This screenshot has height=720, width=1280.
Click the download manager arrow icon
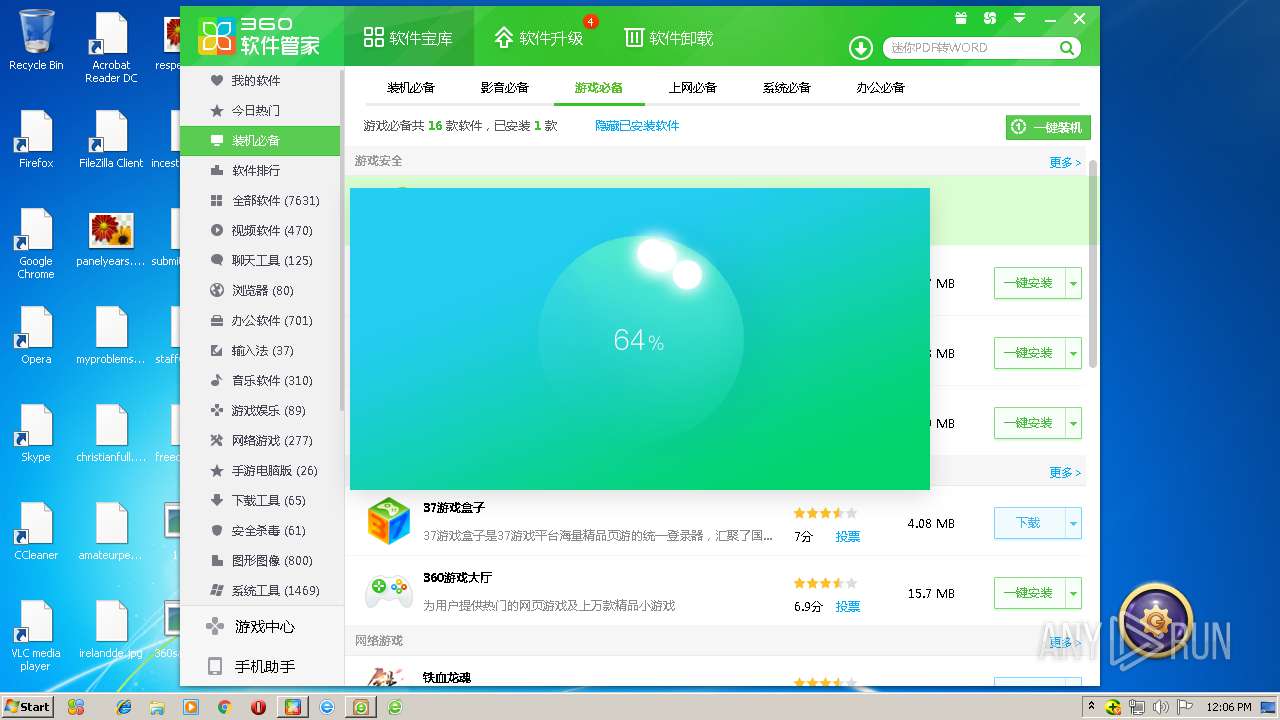861,48
